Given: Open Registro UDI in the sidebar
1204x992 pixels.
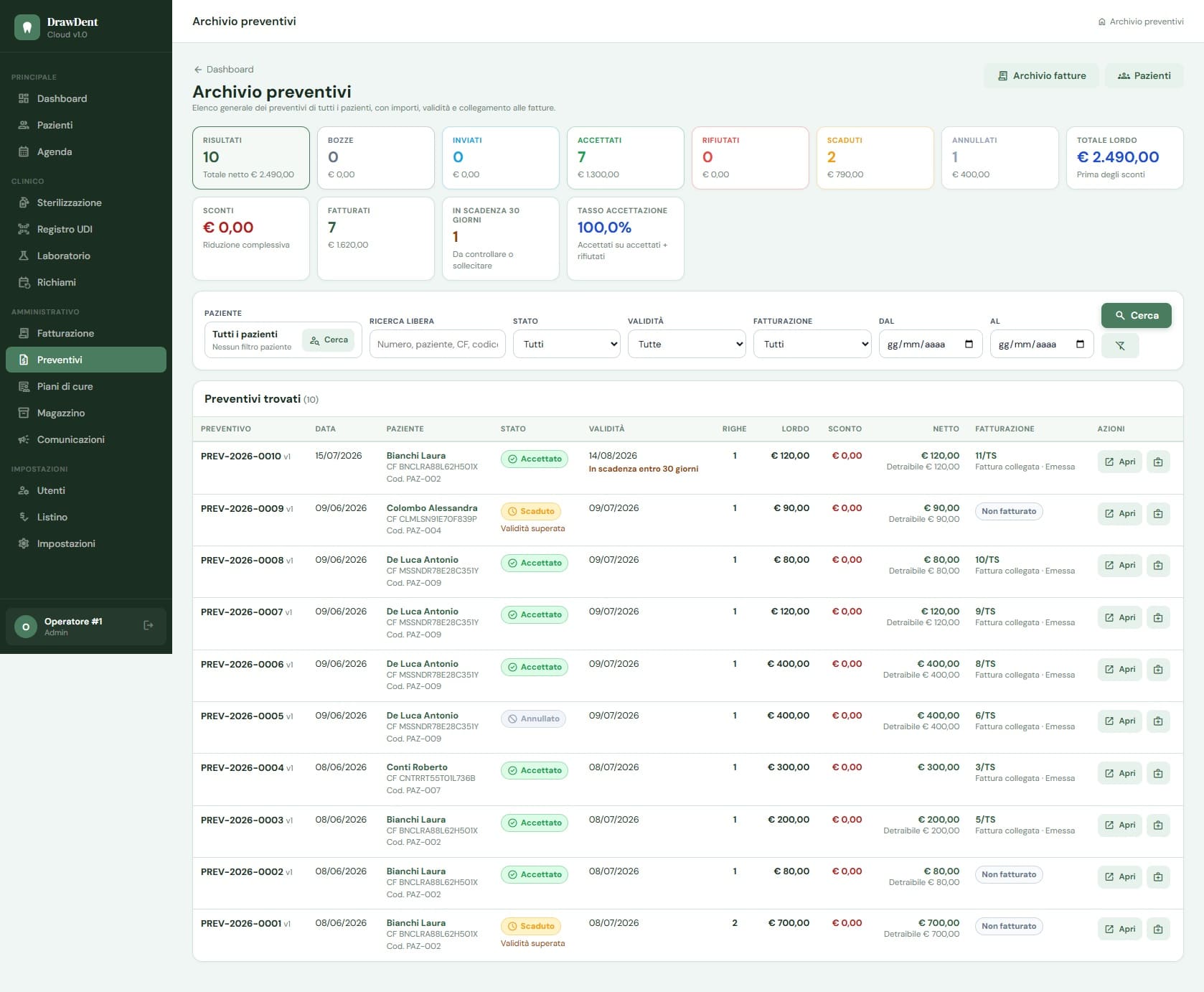Looking at the screenshot, I should (86, 229).
